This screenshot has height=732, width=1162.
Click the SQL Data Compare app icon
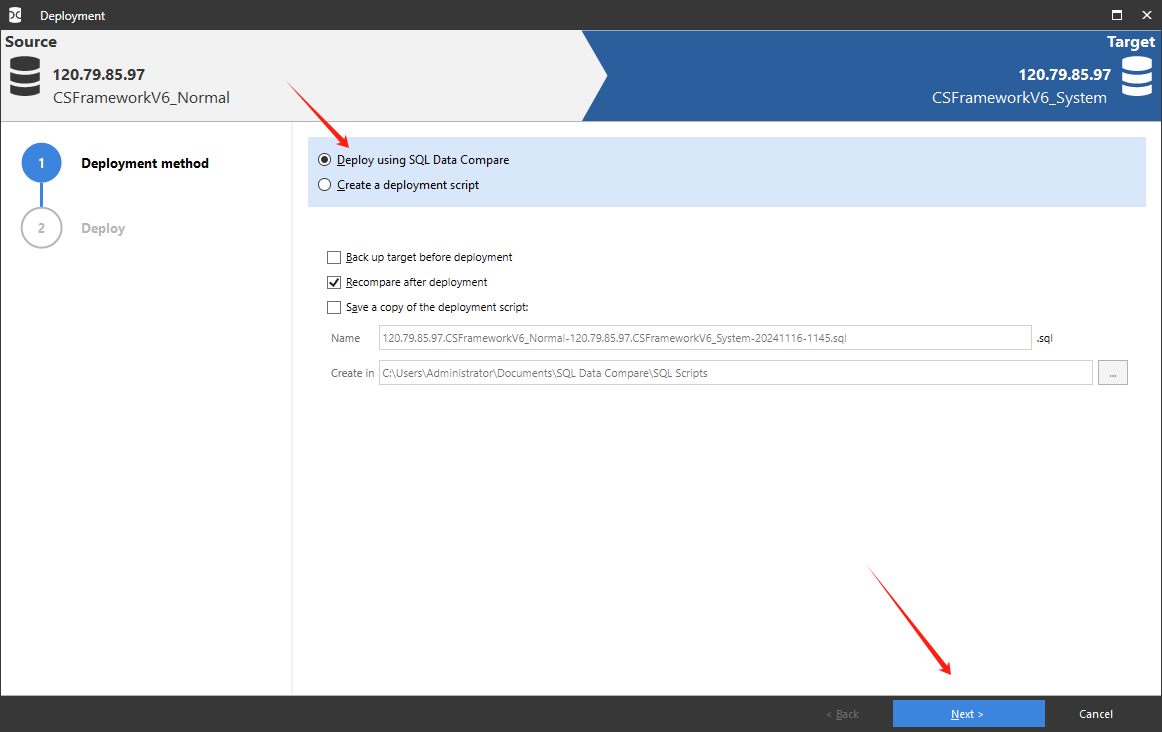(x=15, y=15)
